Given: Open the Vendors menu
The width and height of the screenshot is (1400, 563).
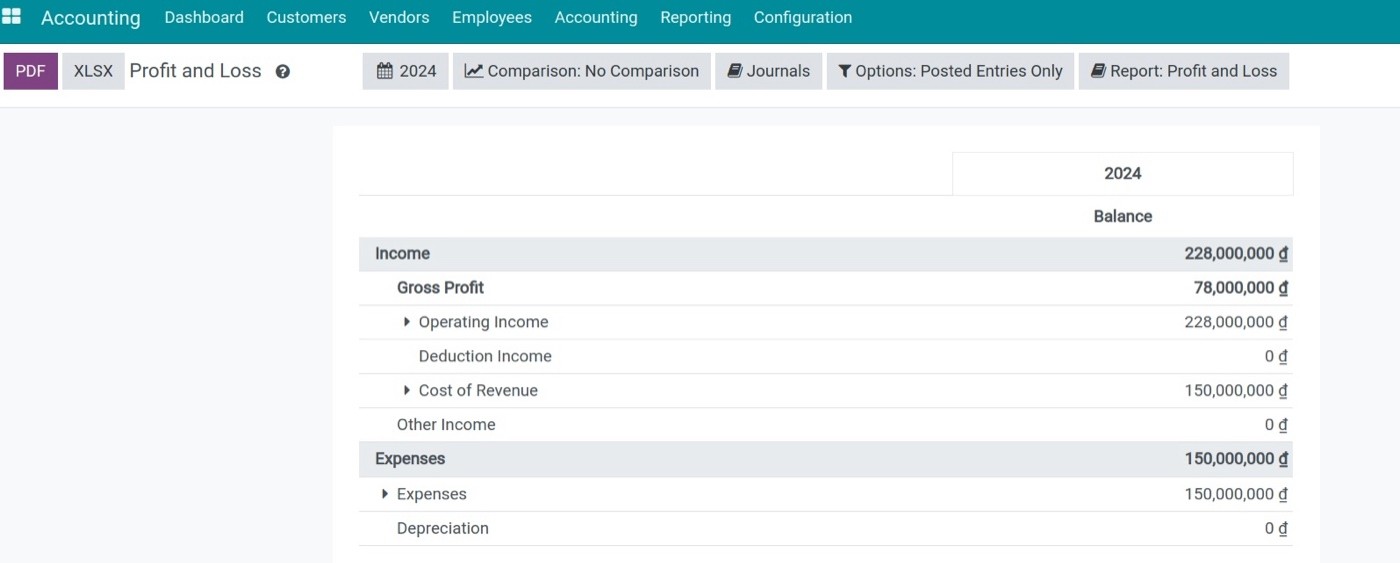Looking at the screenshot, I should [x=399, y=17].
